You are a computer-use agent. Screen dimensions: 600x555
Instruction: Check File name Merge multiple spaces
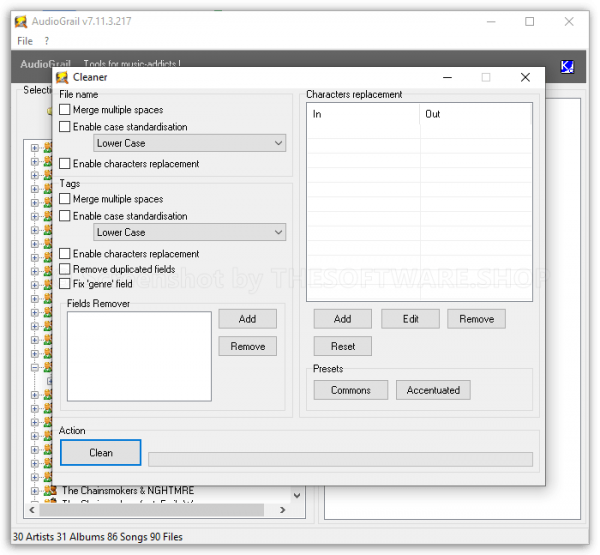tap(65, 109)
